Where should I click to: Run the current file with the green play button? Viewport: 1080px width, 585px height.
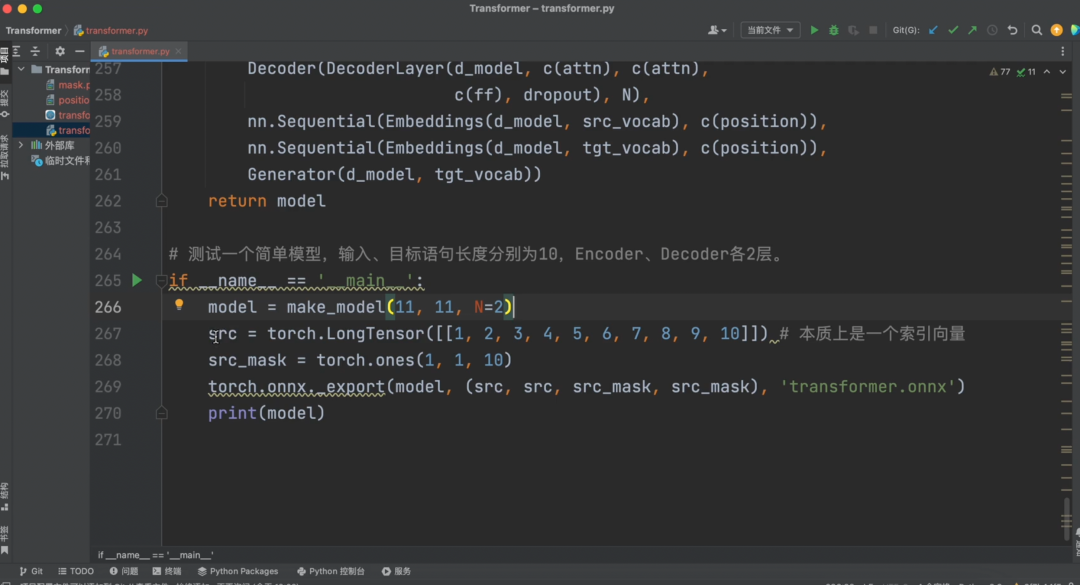point(814,30)
